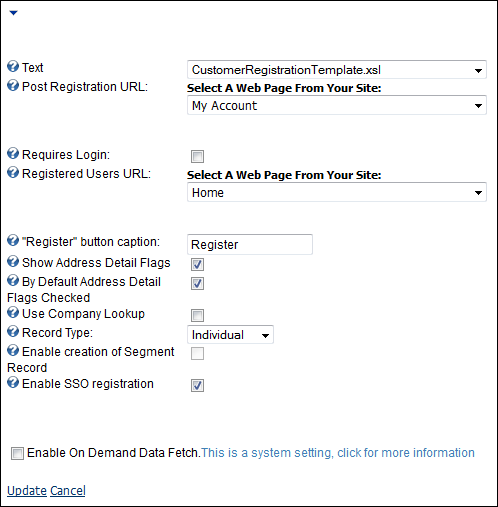Click help icon next to Text
This screenshot has width=498, height=507.
click(x=13, y=66)
